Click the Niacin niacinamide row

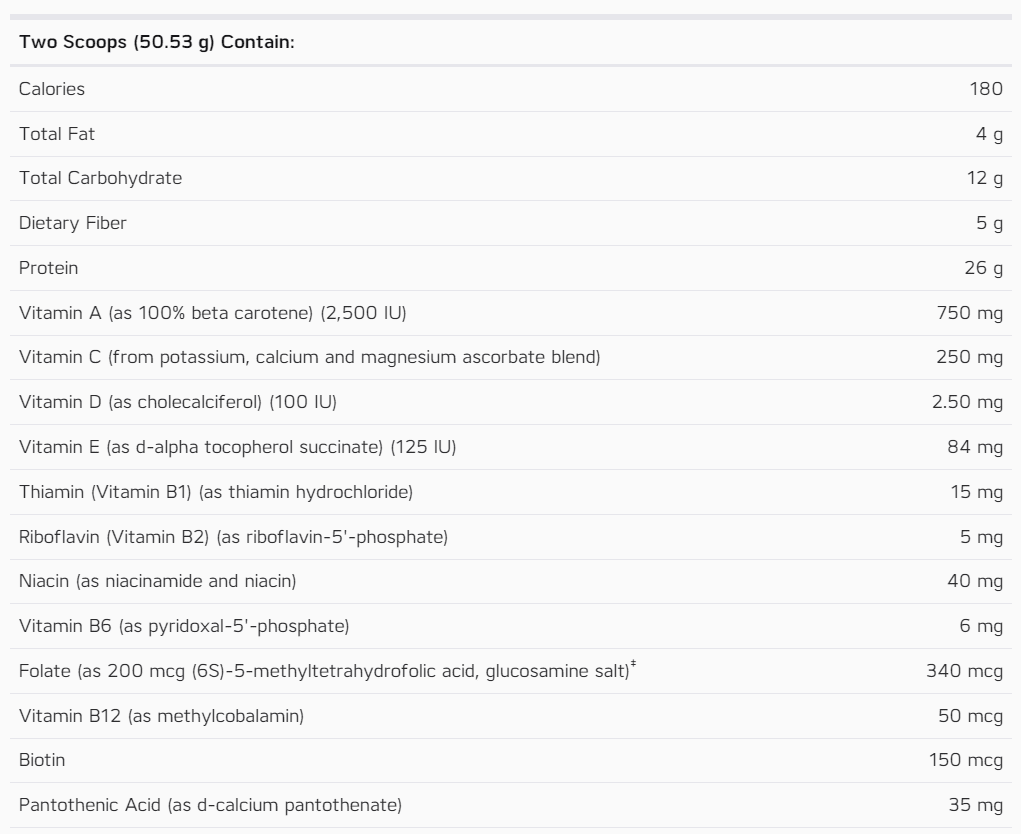click(510, 581)
